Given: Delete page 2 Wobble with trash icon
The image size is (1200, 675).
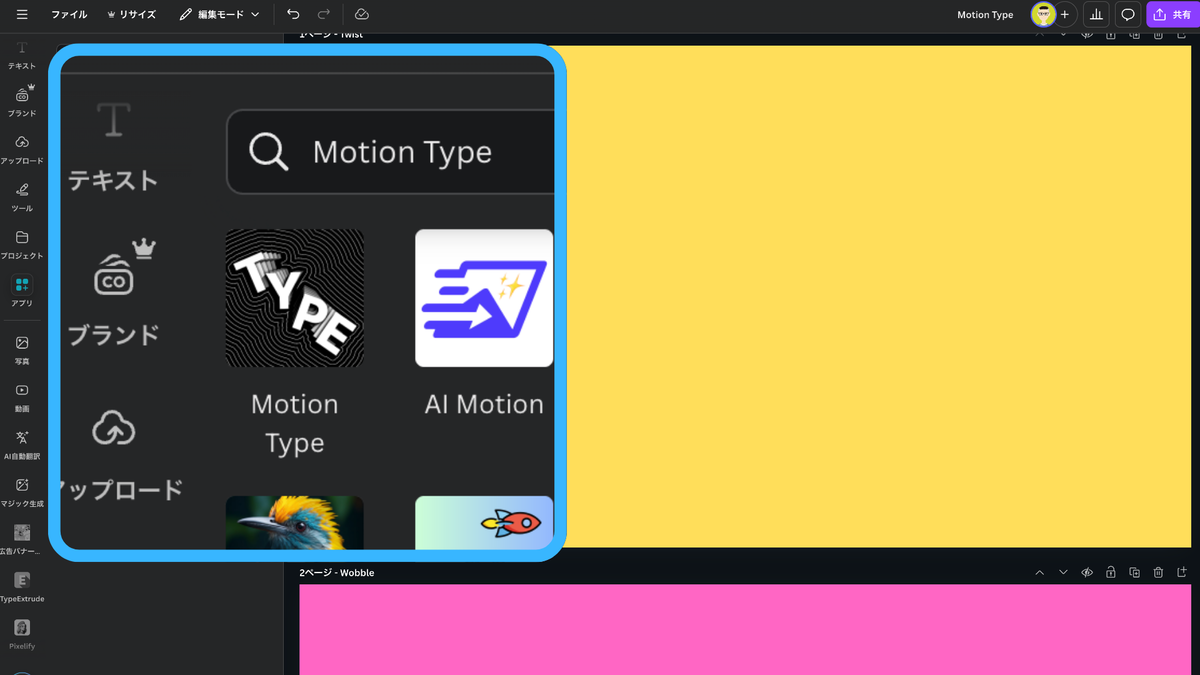Looking at the screenshot, I should click(1158, 573).
